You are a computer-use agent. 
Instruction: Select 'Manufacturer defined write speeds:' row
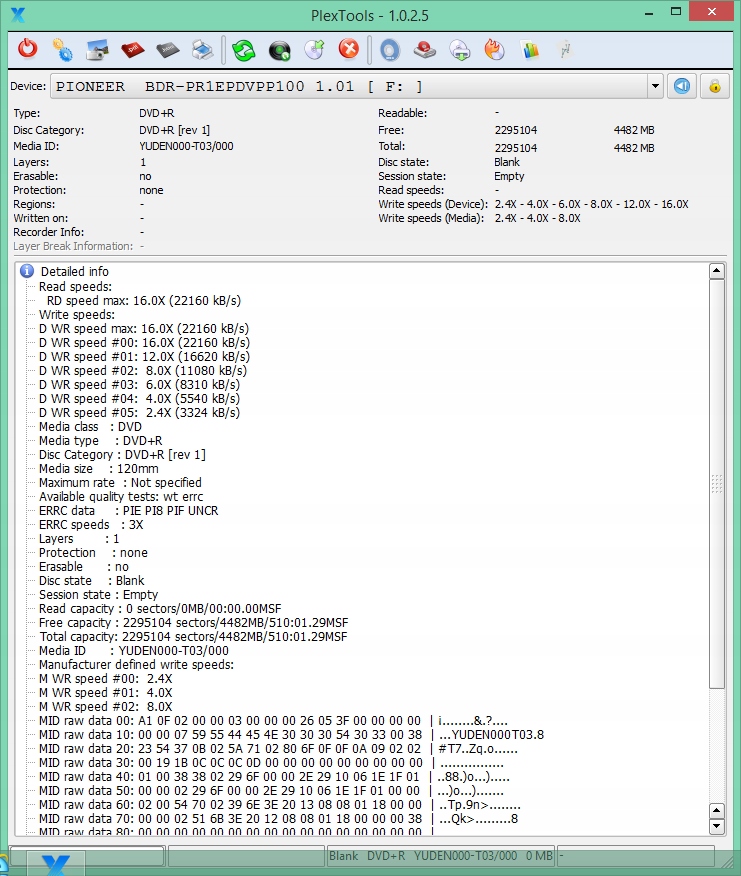136,664
